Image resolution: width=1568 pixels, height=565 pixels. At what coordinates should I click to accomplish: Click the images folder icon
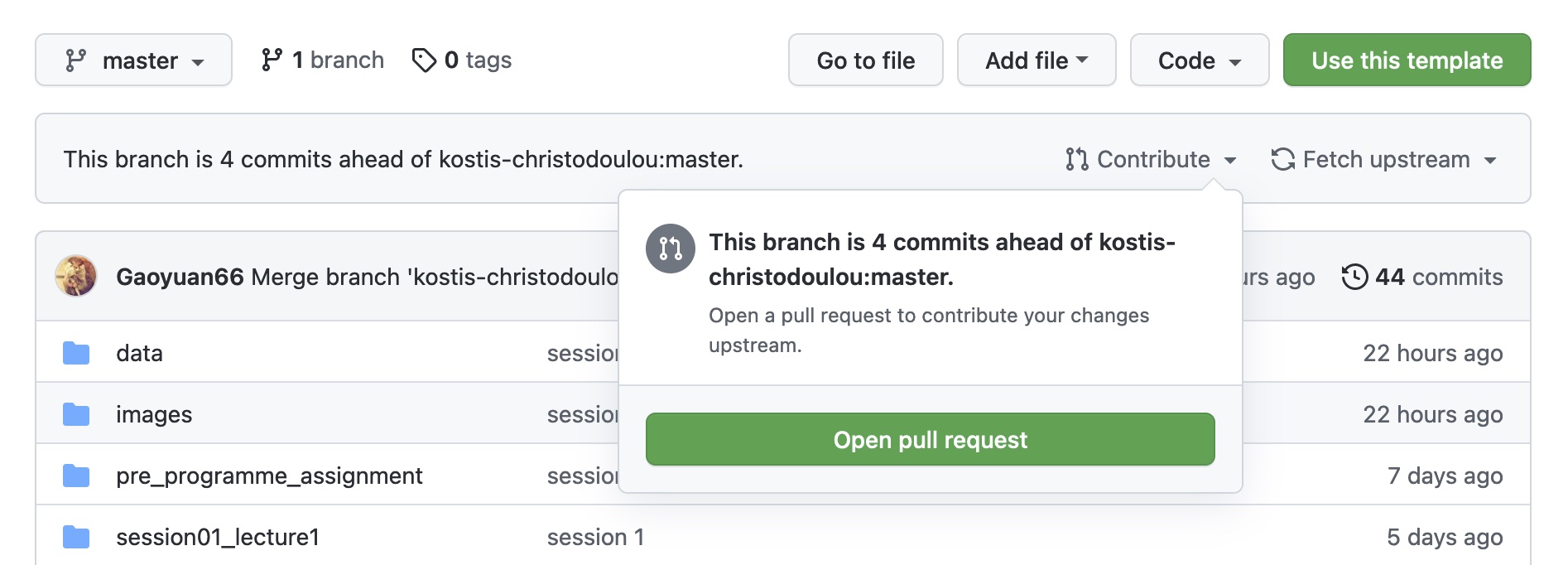[76, 414]
